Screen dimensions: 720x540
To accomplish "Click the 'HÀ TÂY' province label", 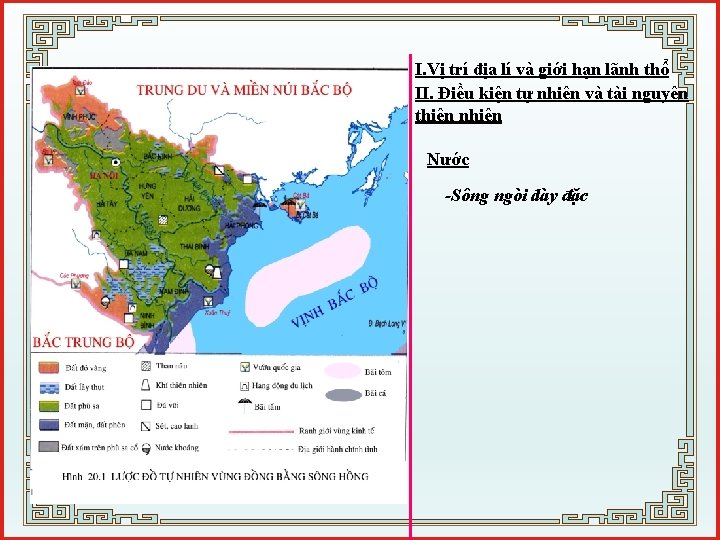I will [x=107, y=204].
